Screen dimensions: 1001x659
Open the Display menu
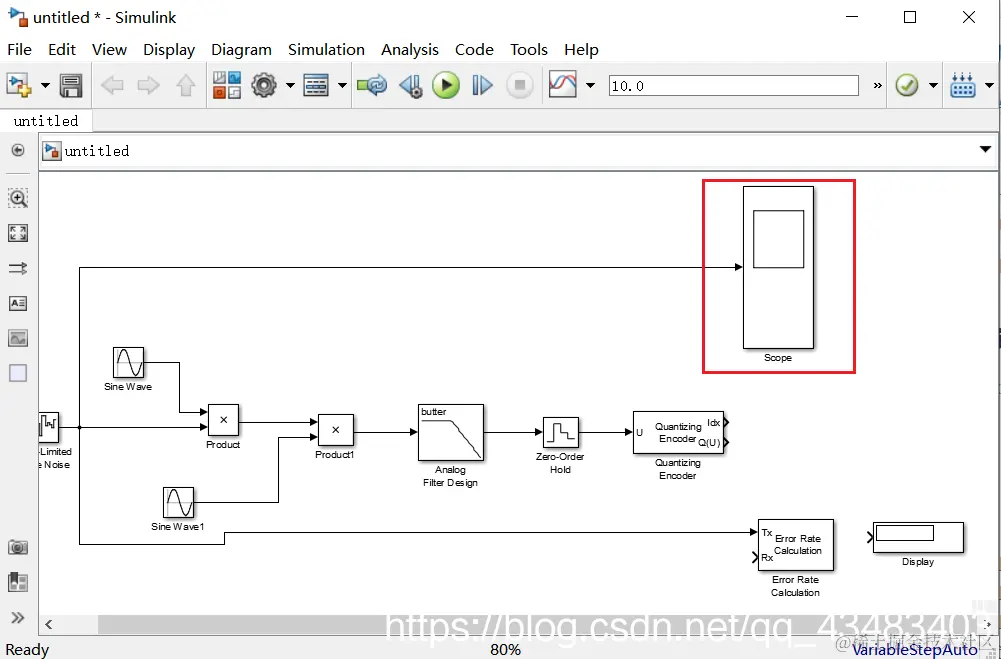[169, 50]
